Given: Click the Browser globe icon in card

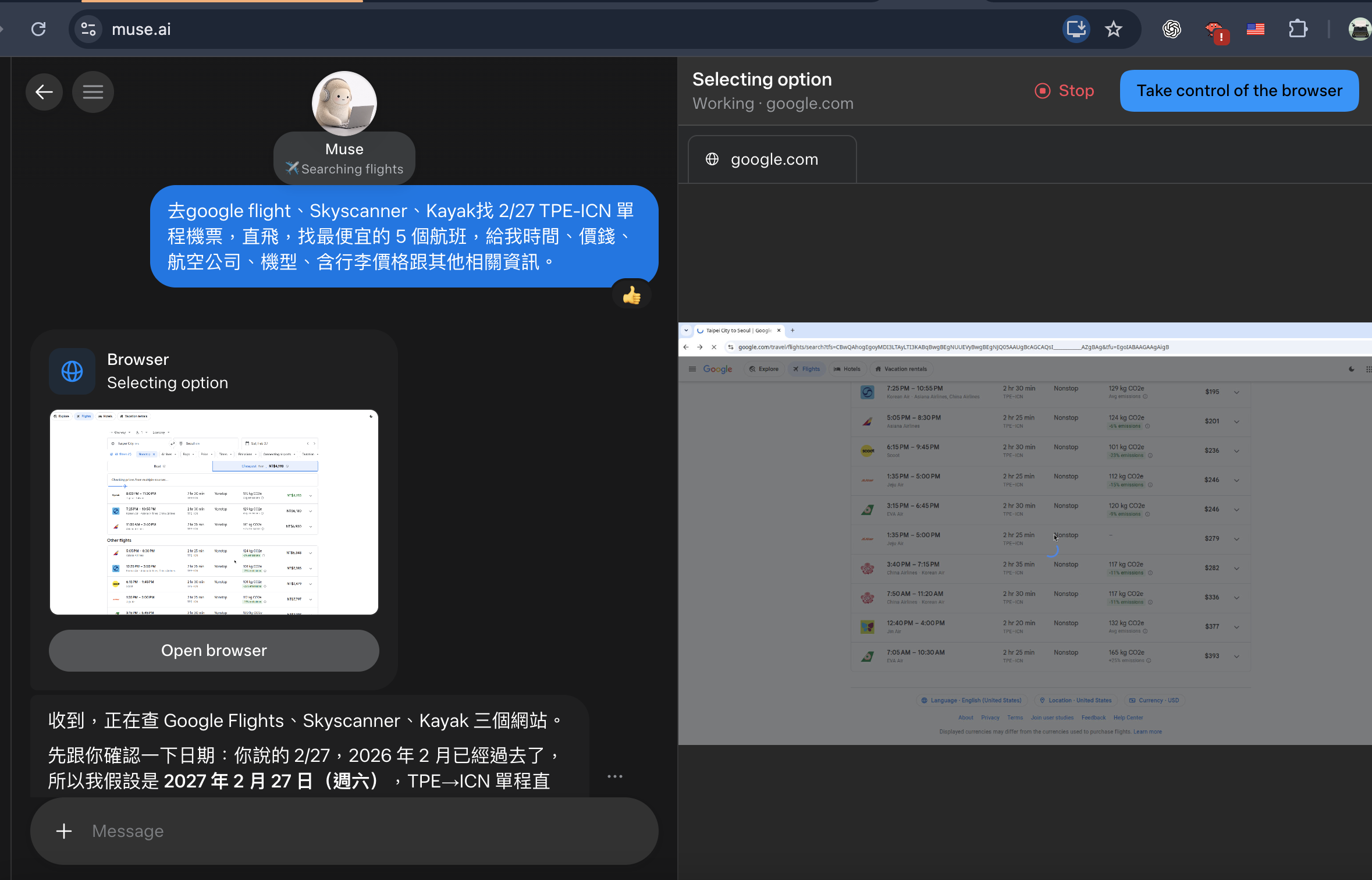Looking at the screenshot, I should point(72,371).
